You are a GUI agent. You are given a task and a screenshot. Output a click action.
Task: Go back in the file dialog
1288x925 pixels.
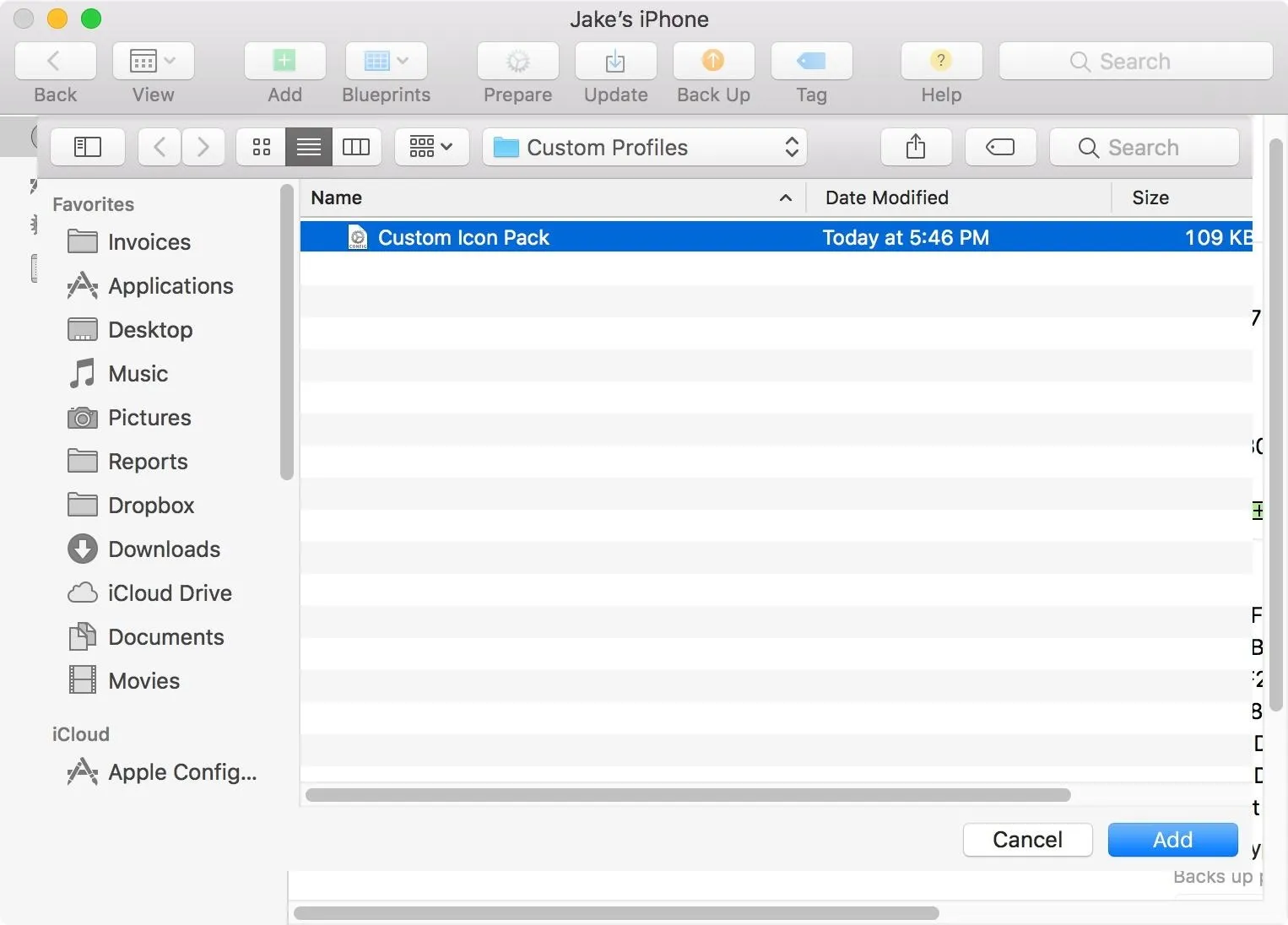(x=160, y=147)
